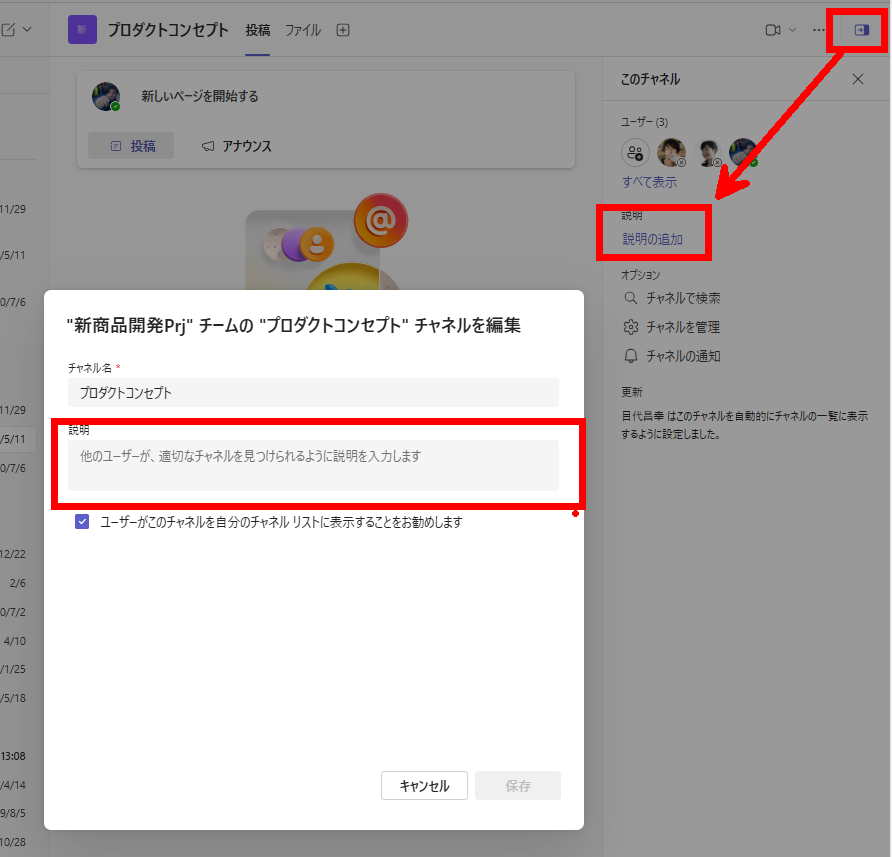Click the 13:08 entry in the left list
Image resolution: width=892 pixels, height=857 pixels.
click(x=13, y=756)
